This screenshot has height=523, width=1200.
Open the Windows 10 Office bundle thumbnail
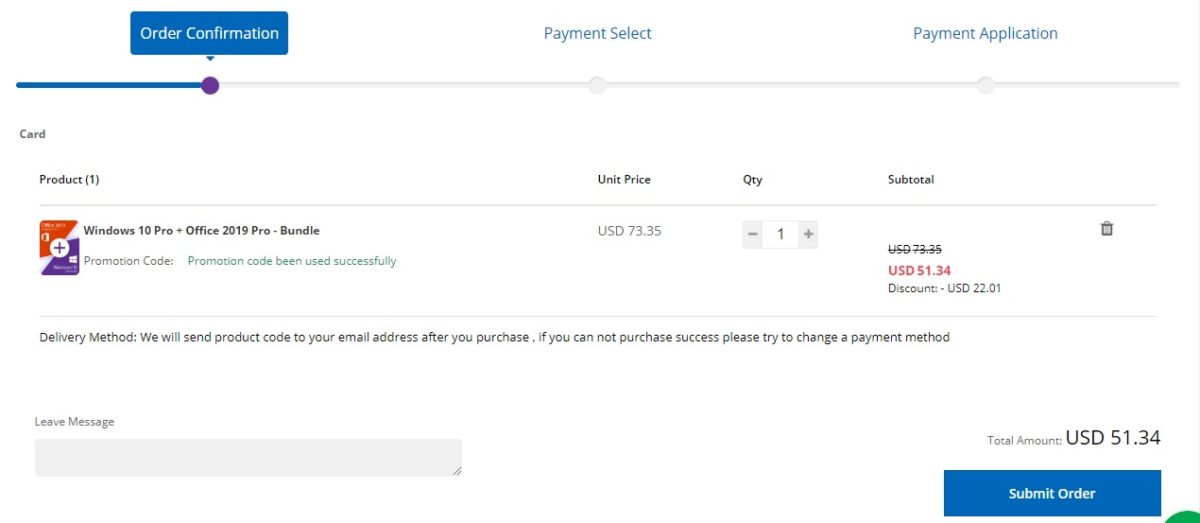pos(59,247)
